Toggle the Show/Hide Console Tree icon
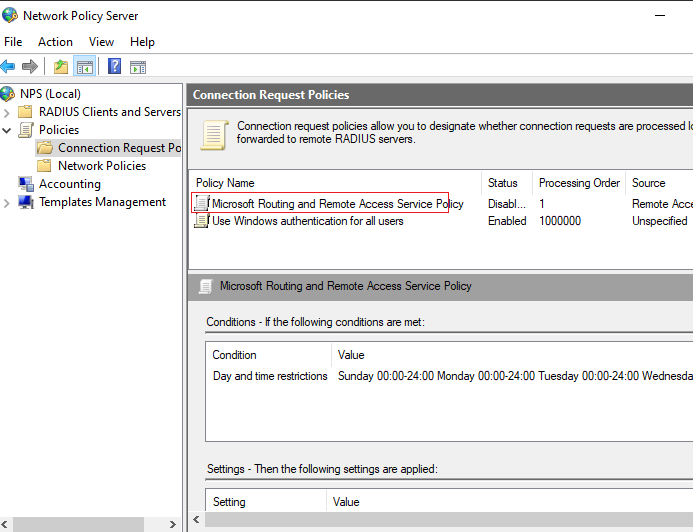This screenshot has height=532, width=693. coord(84,67)
